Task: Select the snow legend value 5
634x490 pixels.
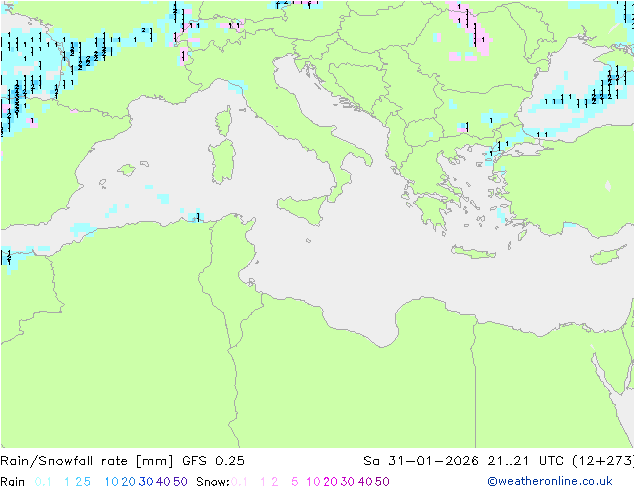Action: [x=295, y=482]
